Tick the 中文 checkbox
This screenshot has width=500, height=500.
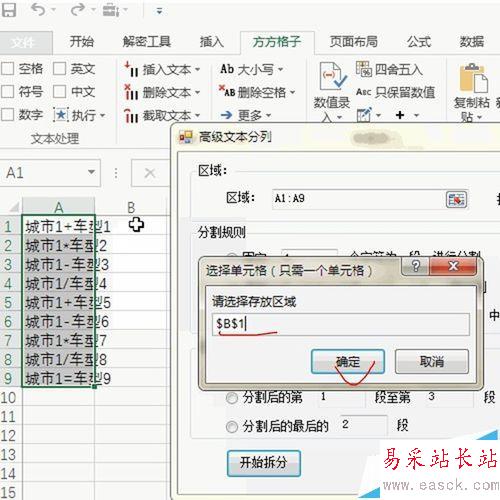(59, 92)
